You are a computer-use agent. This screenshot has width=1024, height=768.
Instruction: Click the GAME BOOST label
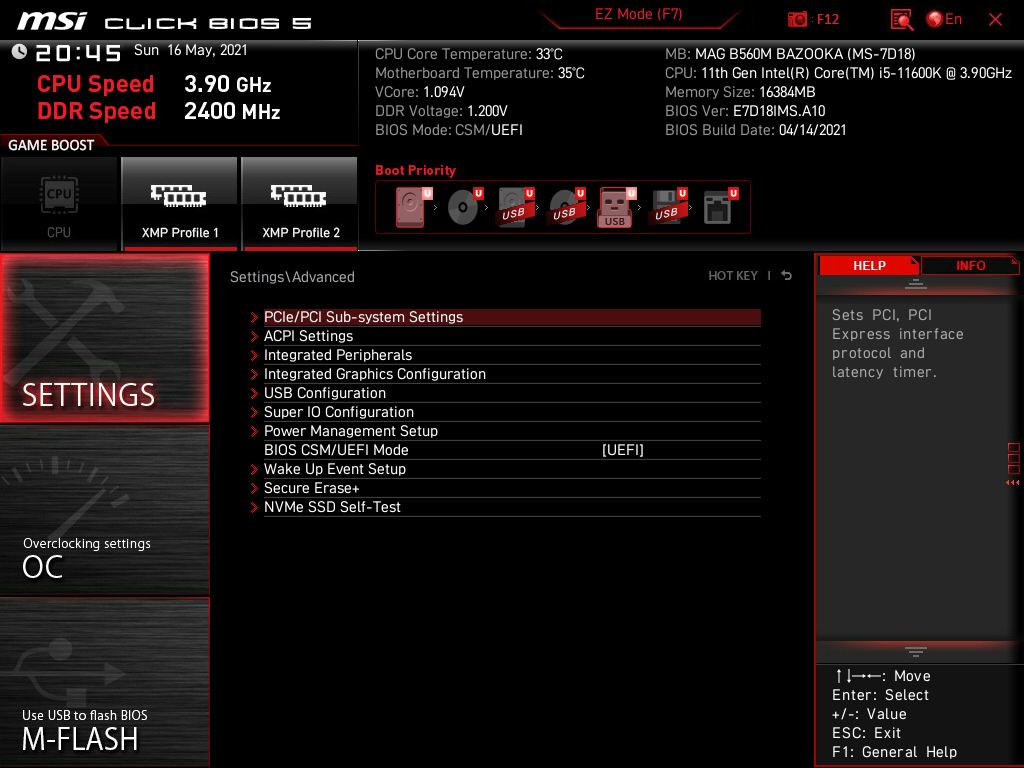pos(51,145)
